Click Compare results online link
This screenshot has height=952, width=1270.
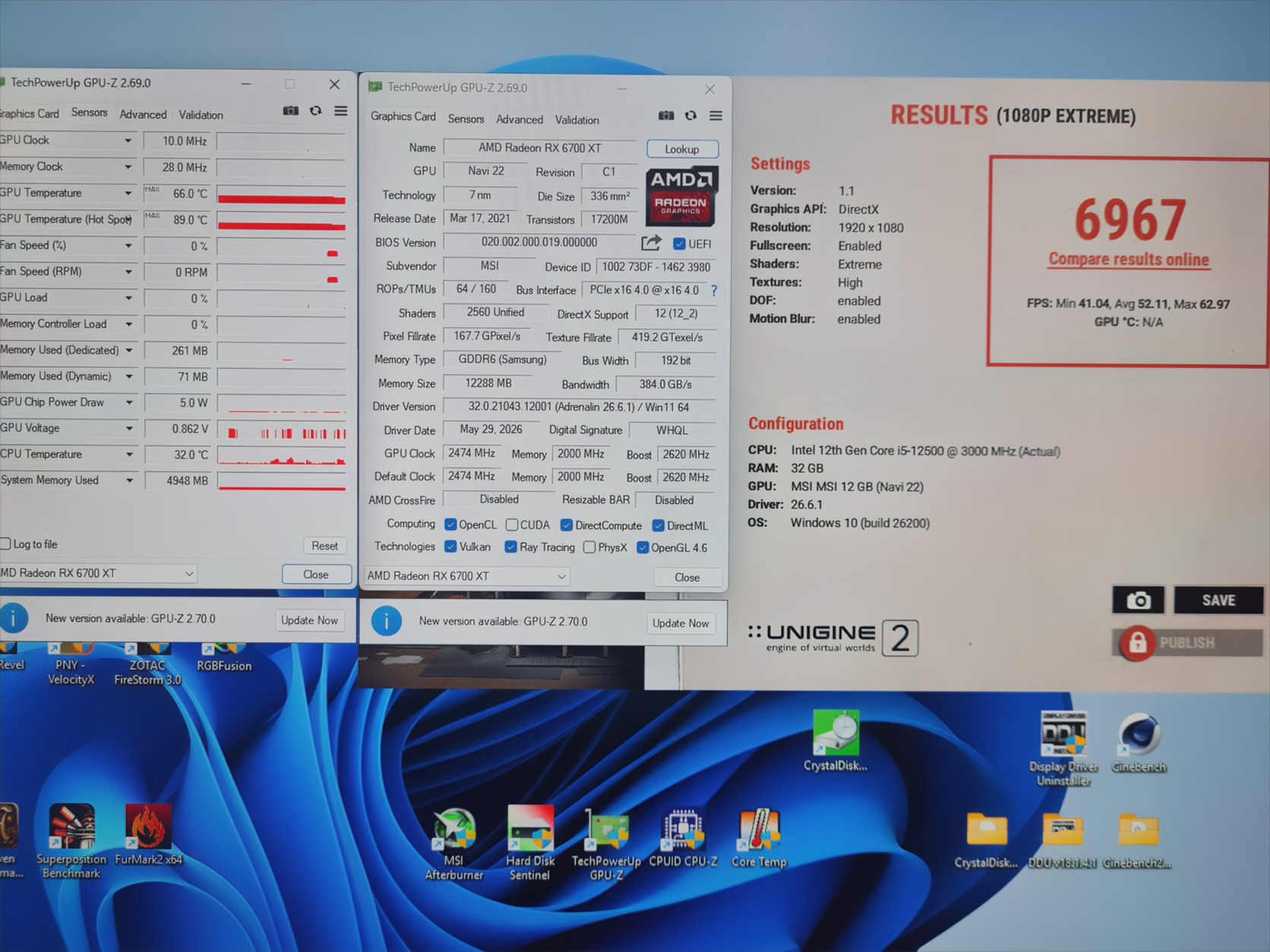[1129, 260]
